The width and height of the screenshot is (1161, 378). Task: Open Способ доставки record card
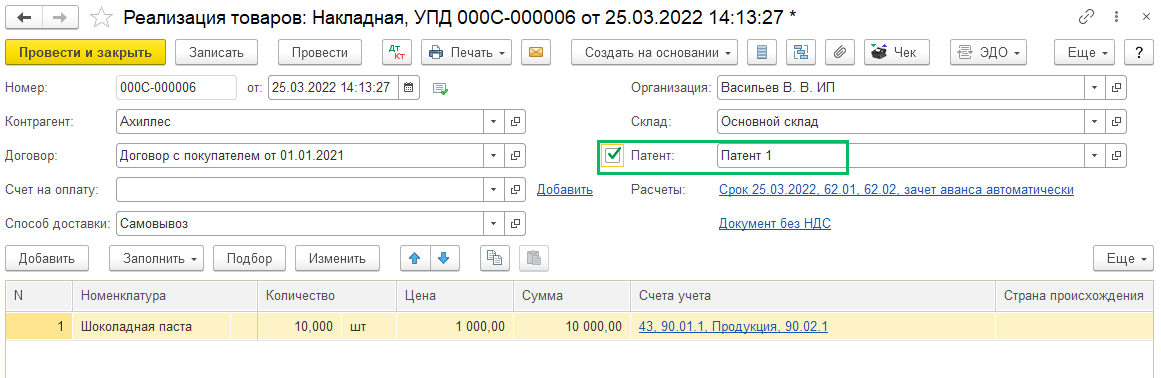(x=515, y=223)
